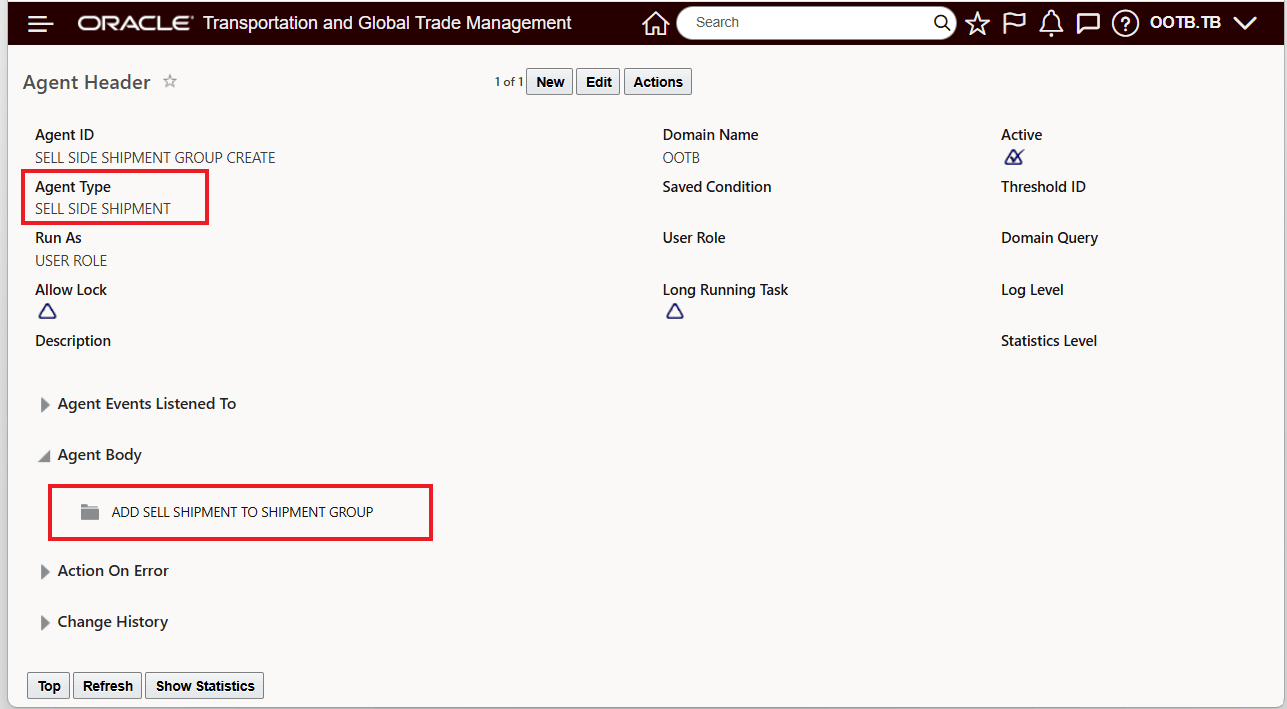Click the Home icon in the header
1287x709 pixels.
[655, 22]
